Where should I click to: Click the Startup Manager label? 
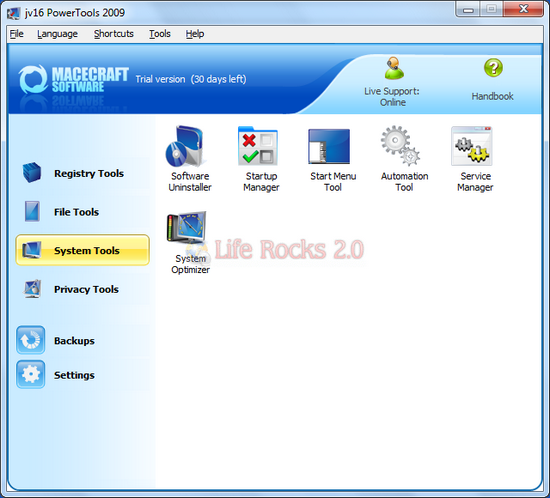point(261,182)
